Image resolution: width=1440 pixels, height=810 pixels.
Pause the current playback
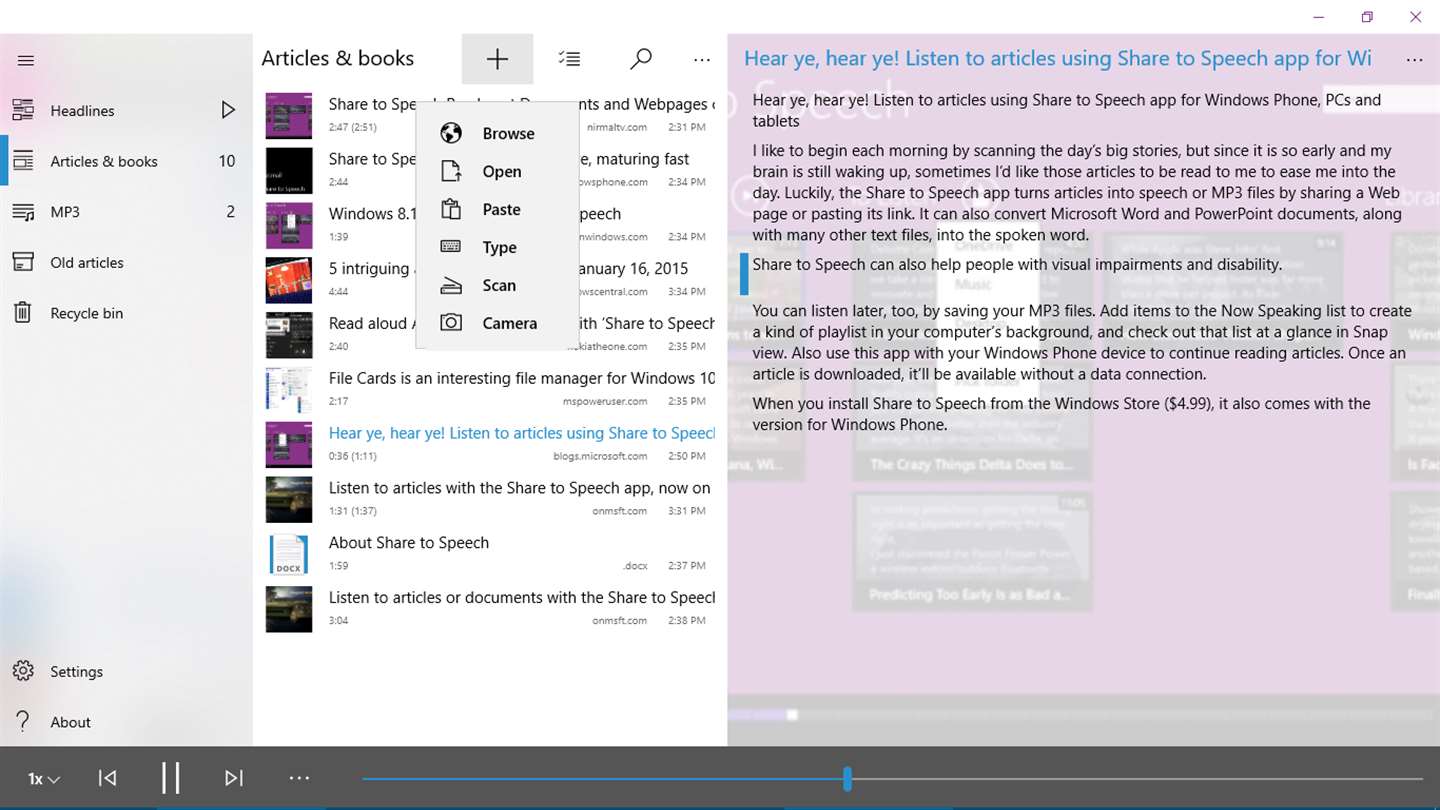click(x=170, y=778)
